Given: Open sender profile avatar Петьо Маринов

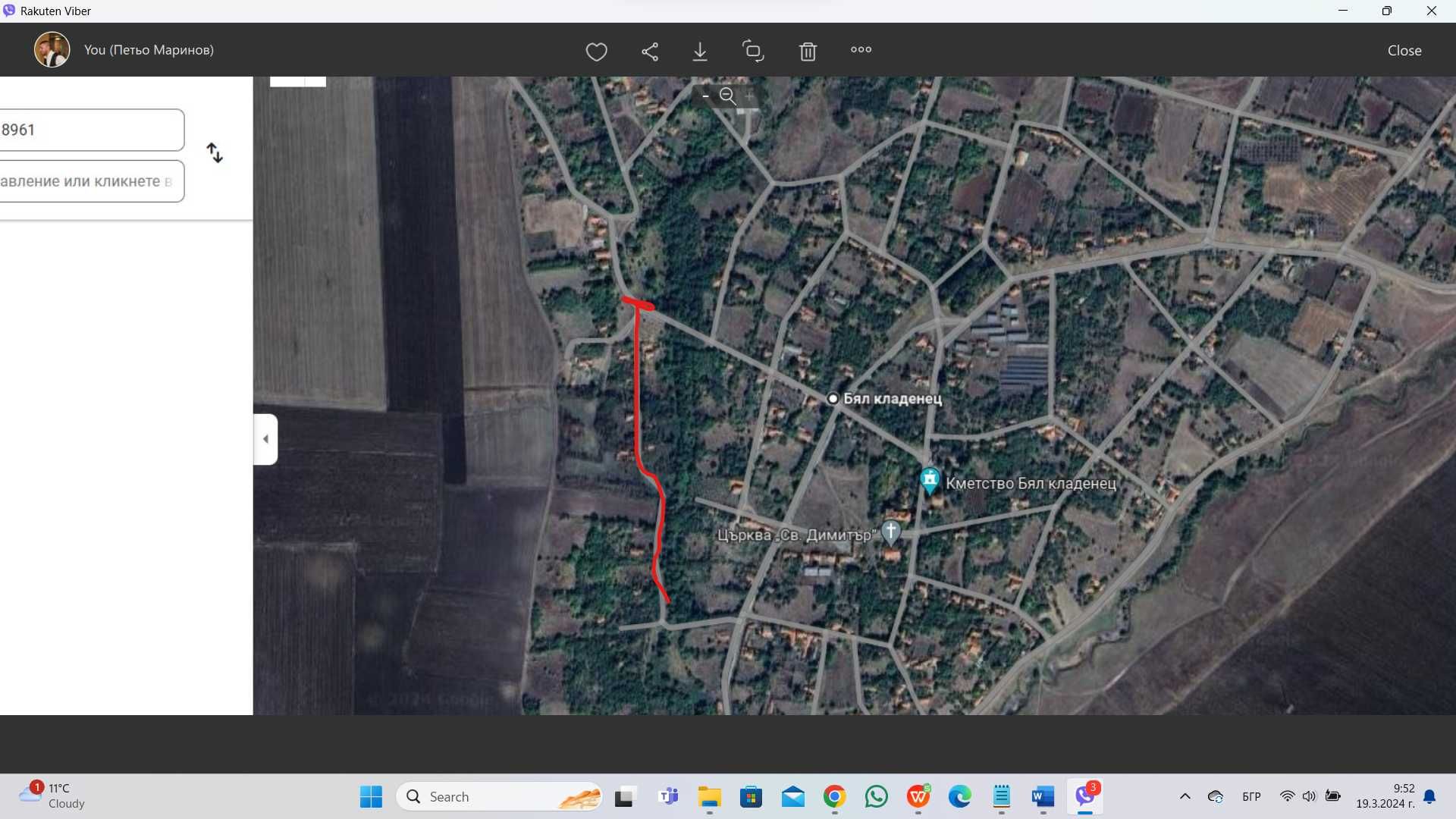Looking at the screenshot, I should [x=52, y=50].
